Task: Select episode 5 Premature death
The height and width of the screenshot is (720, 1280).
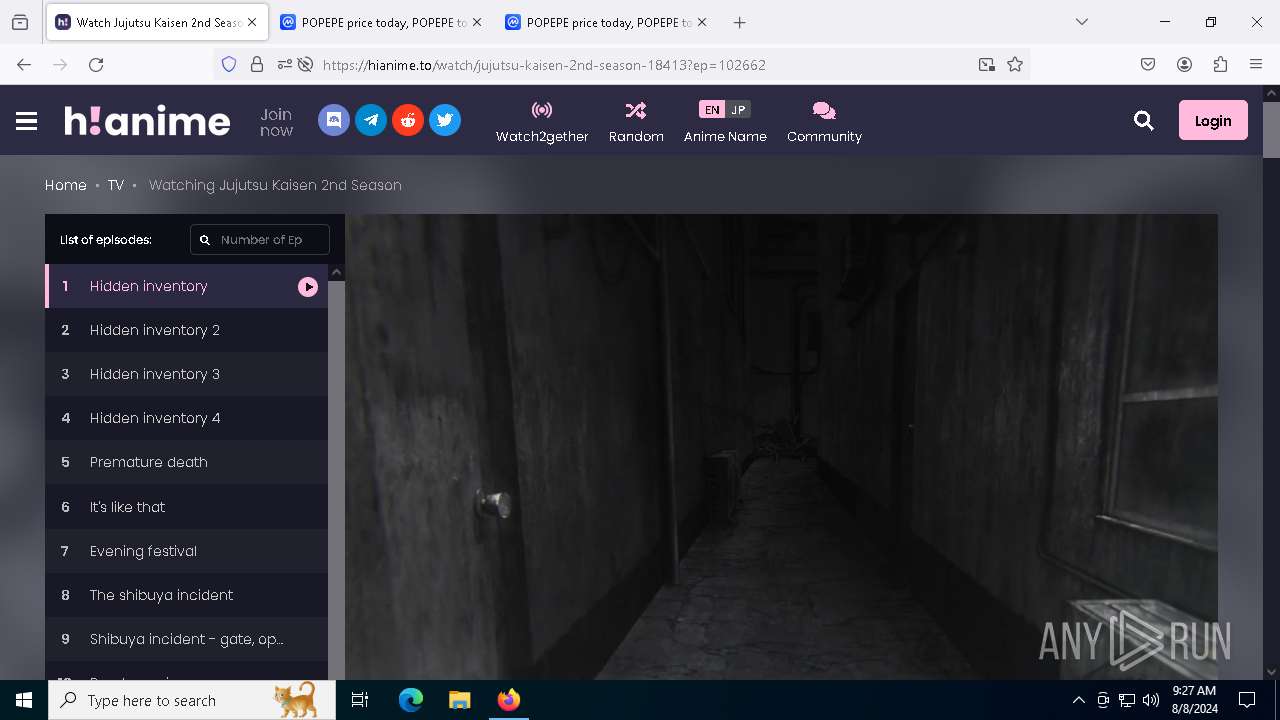Action: pos(187,462)
